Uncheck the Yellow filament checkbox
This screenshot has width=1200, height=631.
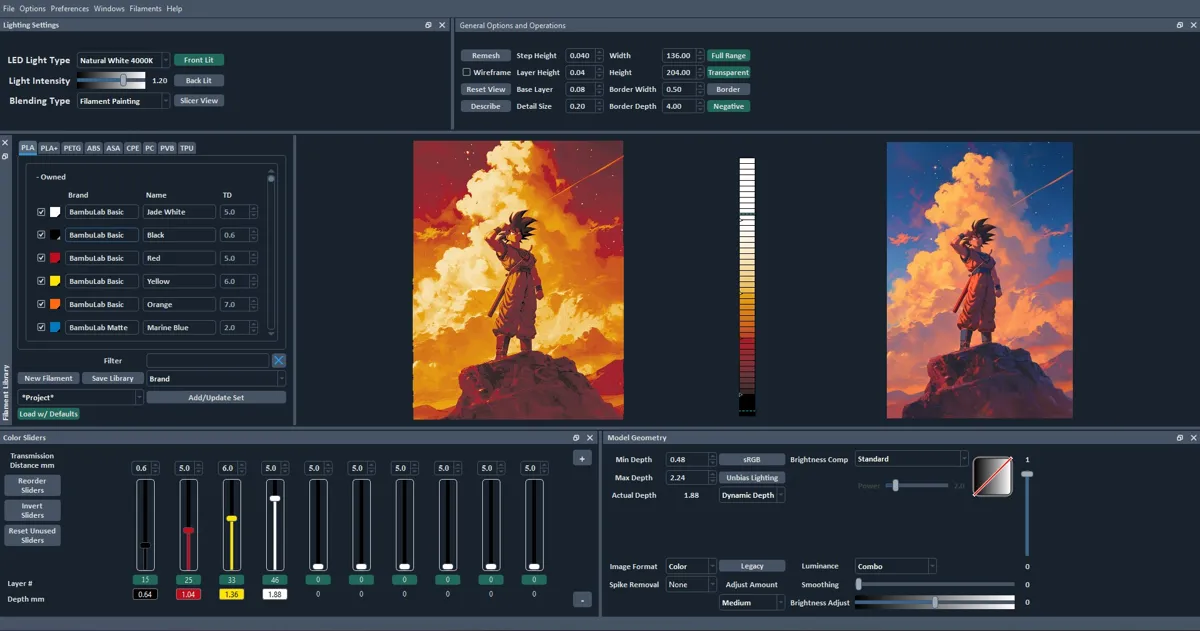pos(41,281)
